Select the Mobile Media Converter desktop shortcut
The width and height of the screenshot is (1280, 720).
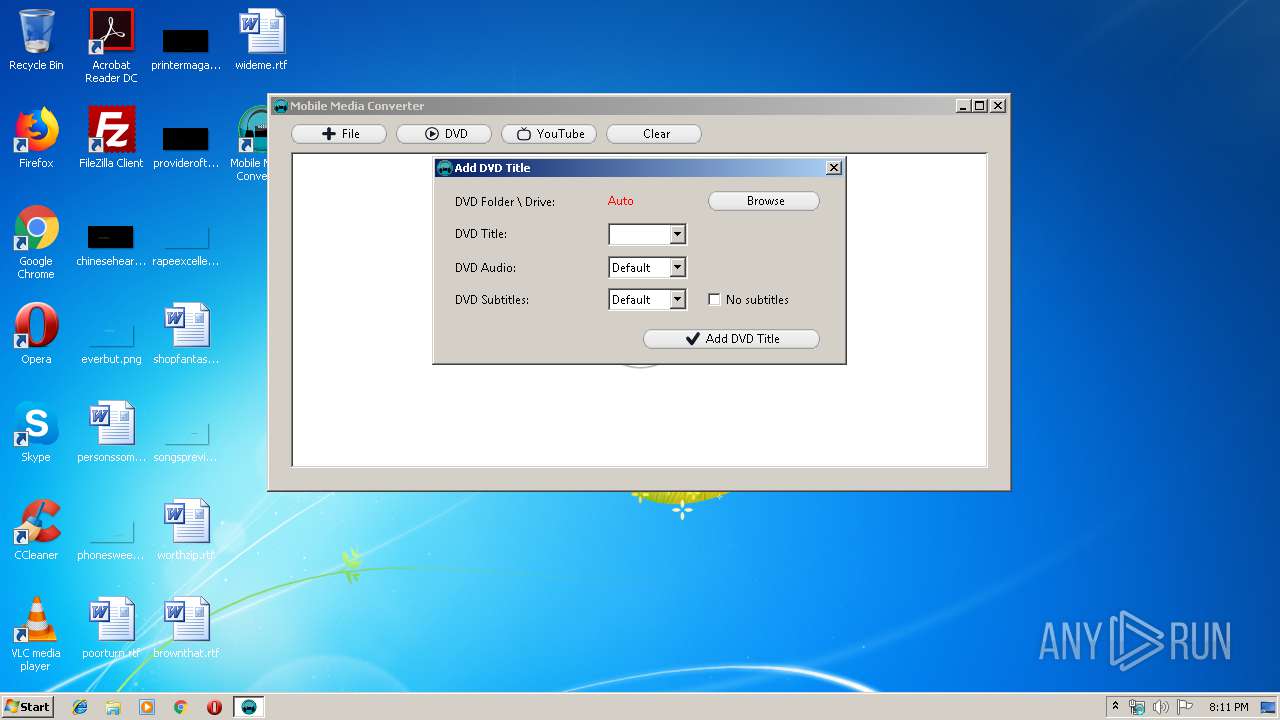point(251,144)
